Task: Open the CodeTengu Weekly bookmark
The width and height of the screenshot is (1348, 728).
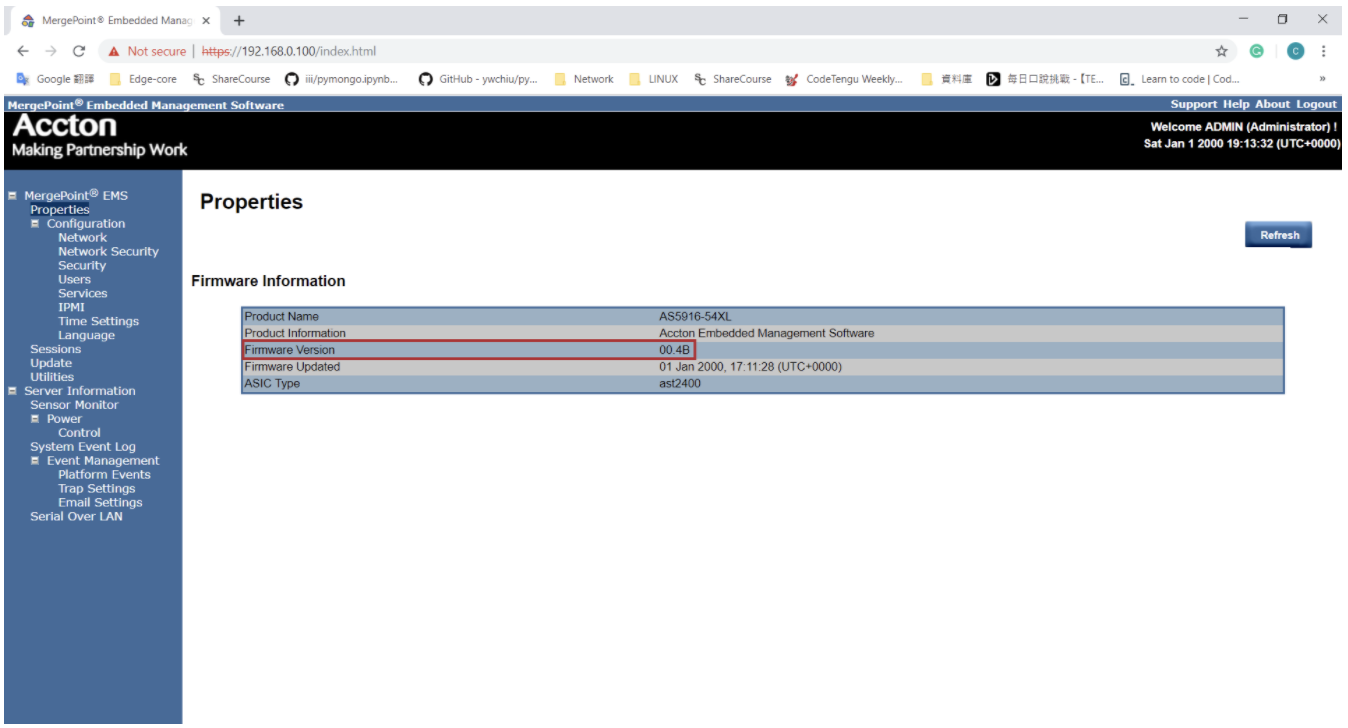Action: pyautogui.click(x=845, y=79)
